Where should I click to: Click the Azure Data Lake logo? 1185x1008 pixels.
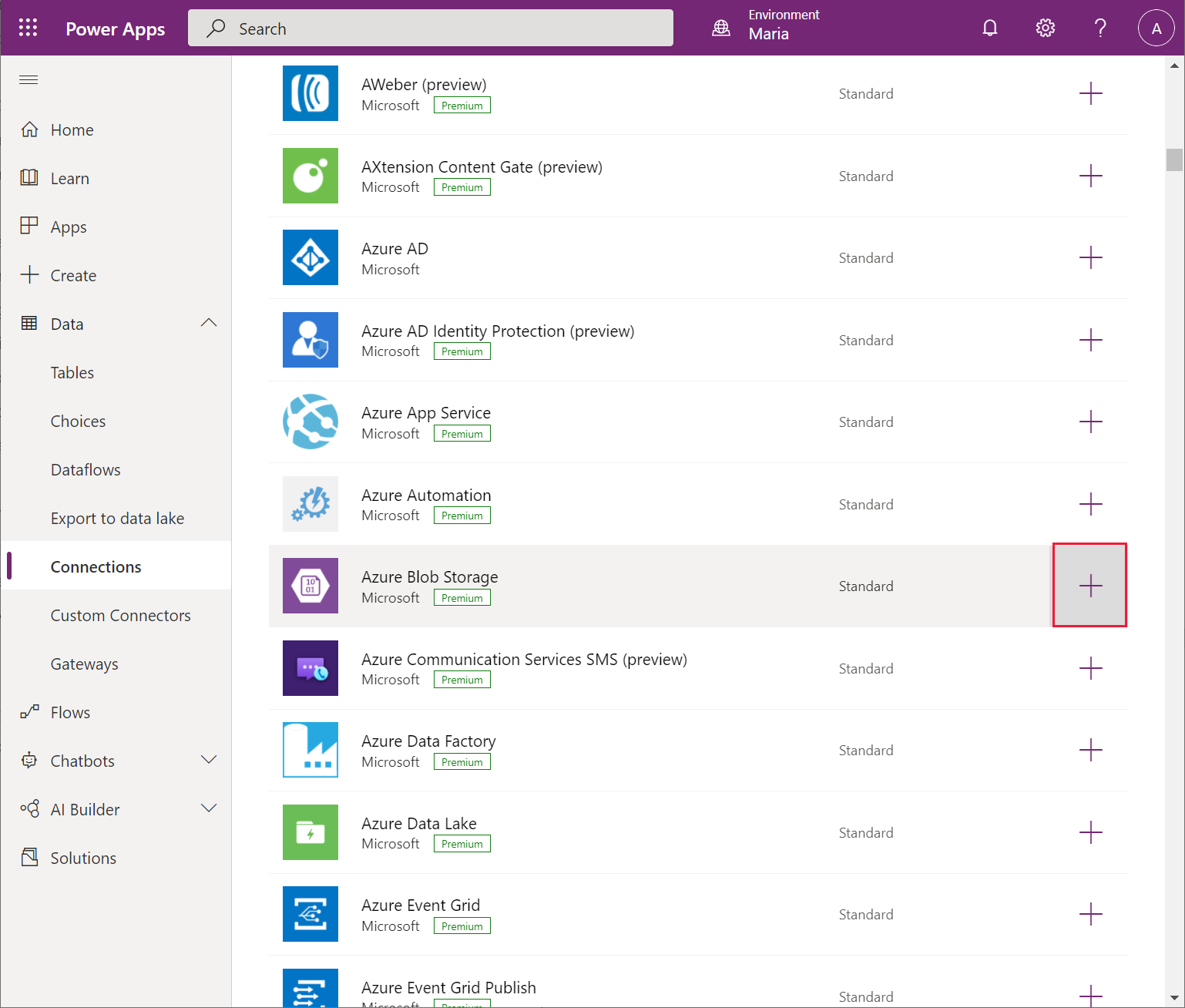coord(311,832)
